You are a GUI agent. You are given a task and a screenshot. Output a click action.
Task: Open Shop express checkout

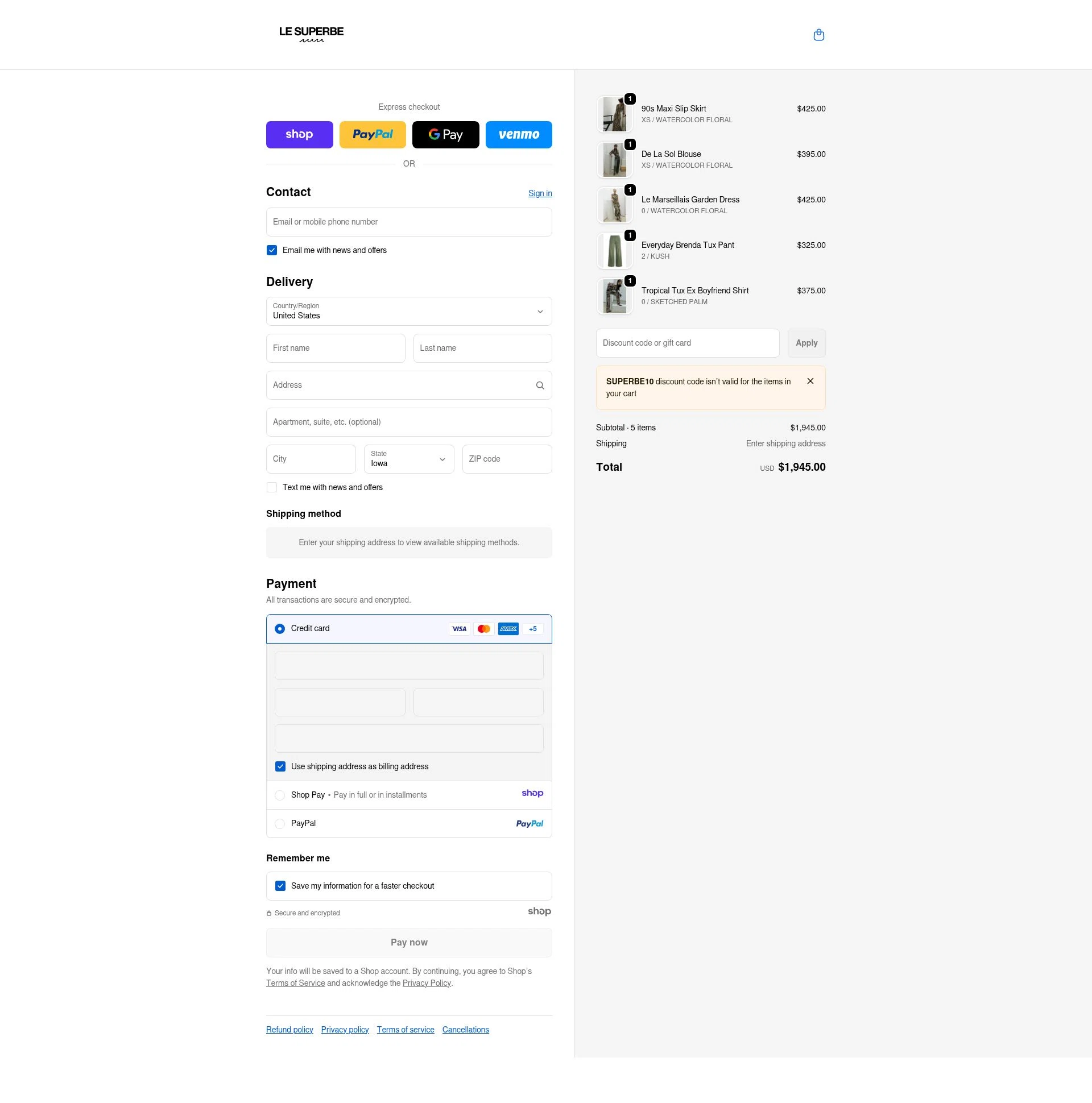pos(299,134)
